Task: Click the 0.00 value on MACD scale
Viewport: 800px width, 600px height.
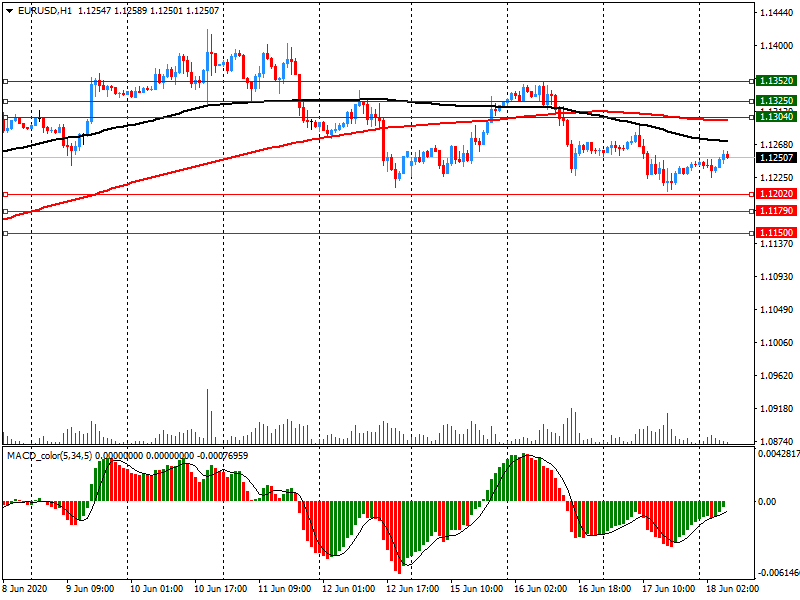Action: click(x=767, y=501)
